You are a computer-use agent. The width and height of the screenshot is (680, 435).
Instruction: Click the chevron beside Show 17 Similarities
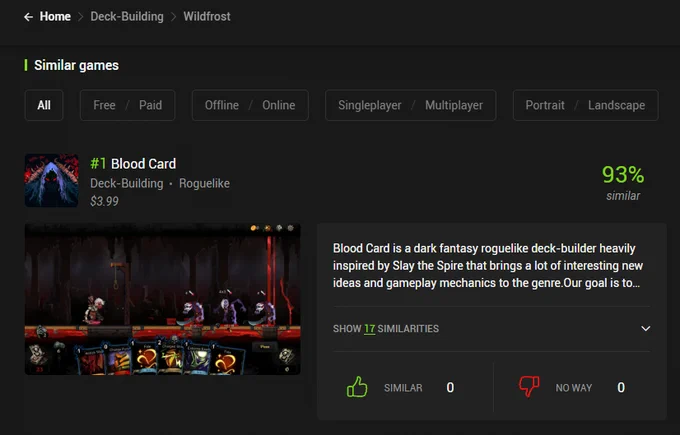pyautogui.click(x=646, y=328)
